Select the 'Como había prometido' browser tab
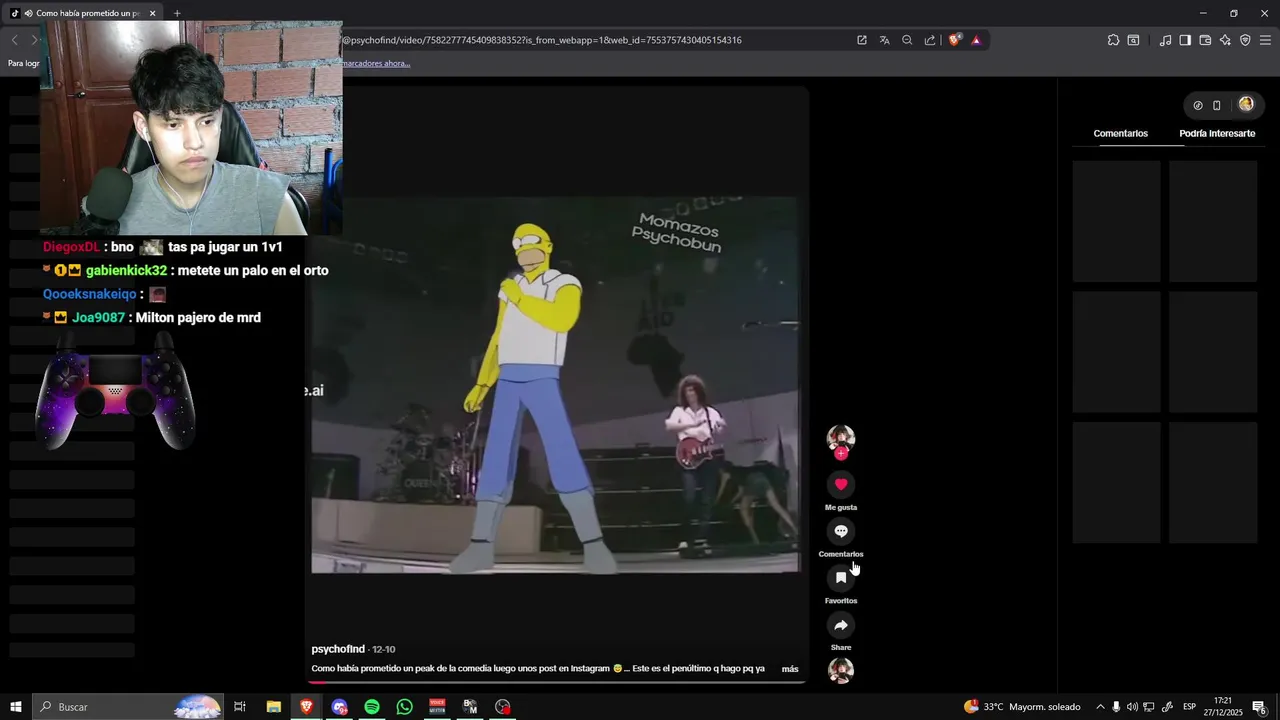Screen dimensions: 1280x720 point(84,13)
